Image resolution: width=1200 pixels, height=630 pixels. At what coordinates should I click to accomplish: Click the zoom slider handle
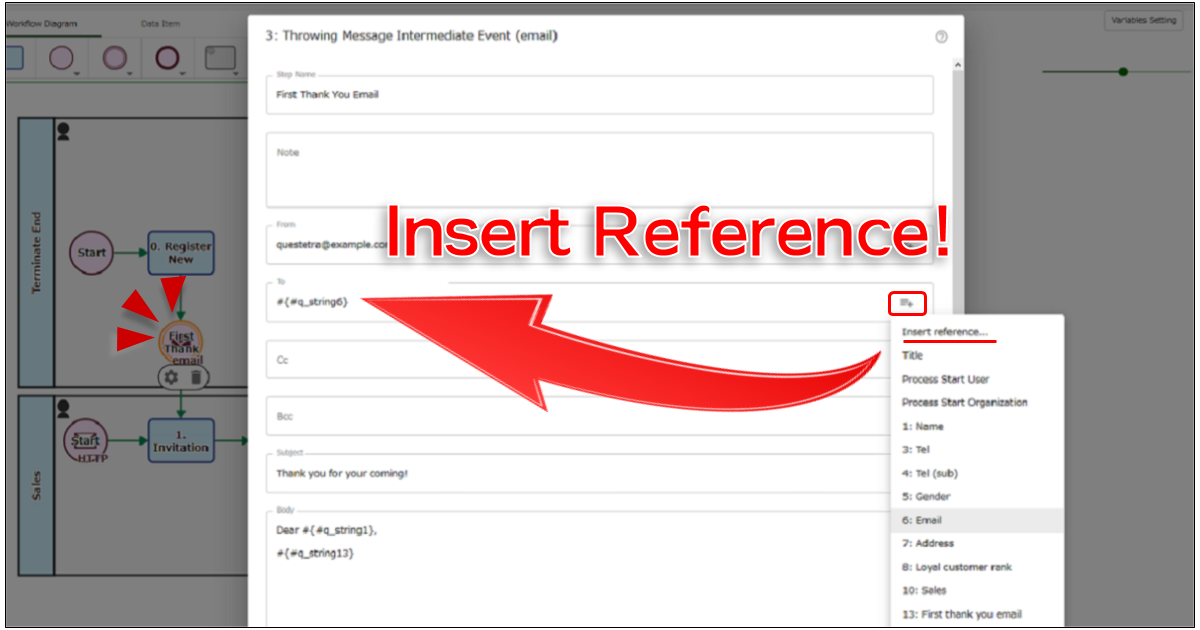tap(1123, 71)
